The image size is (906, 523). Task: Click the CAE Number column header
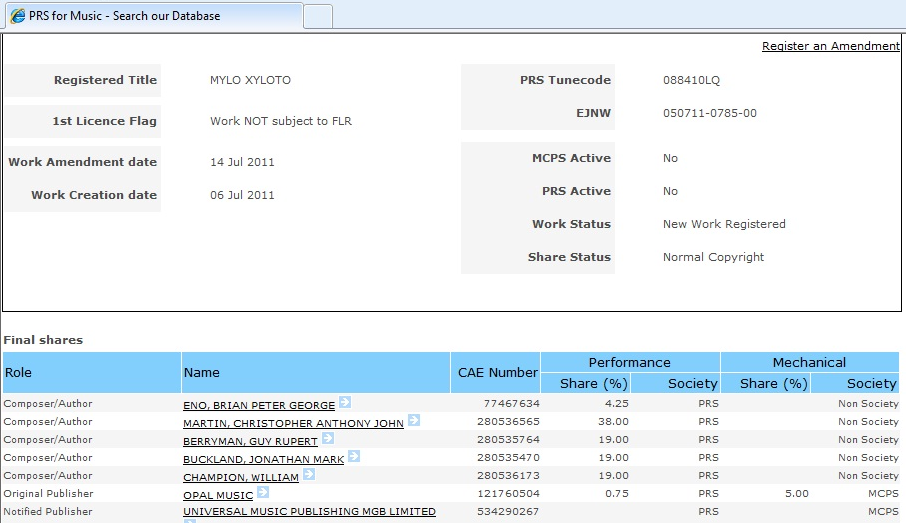click(x=496, y=372)
